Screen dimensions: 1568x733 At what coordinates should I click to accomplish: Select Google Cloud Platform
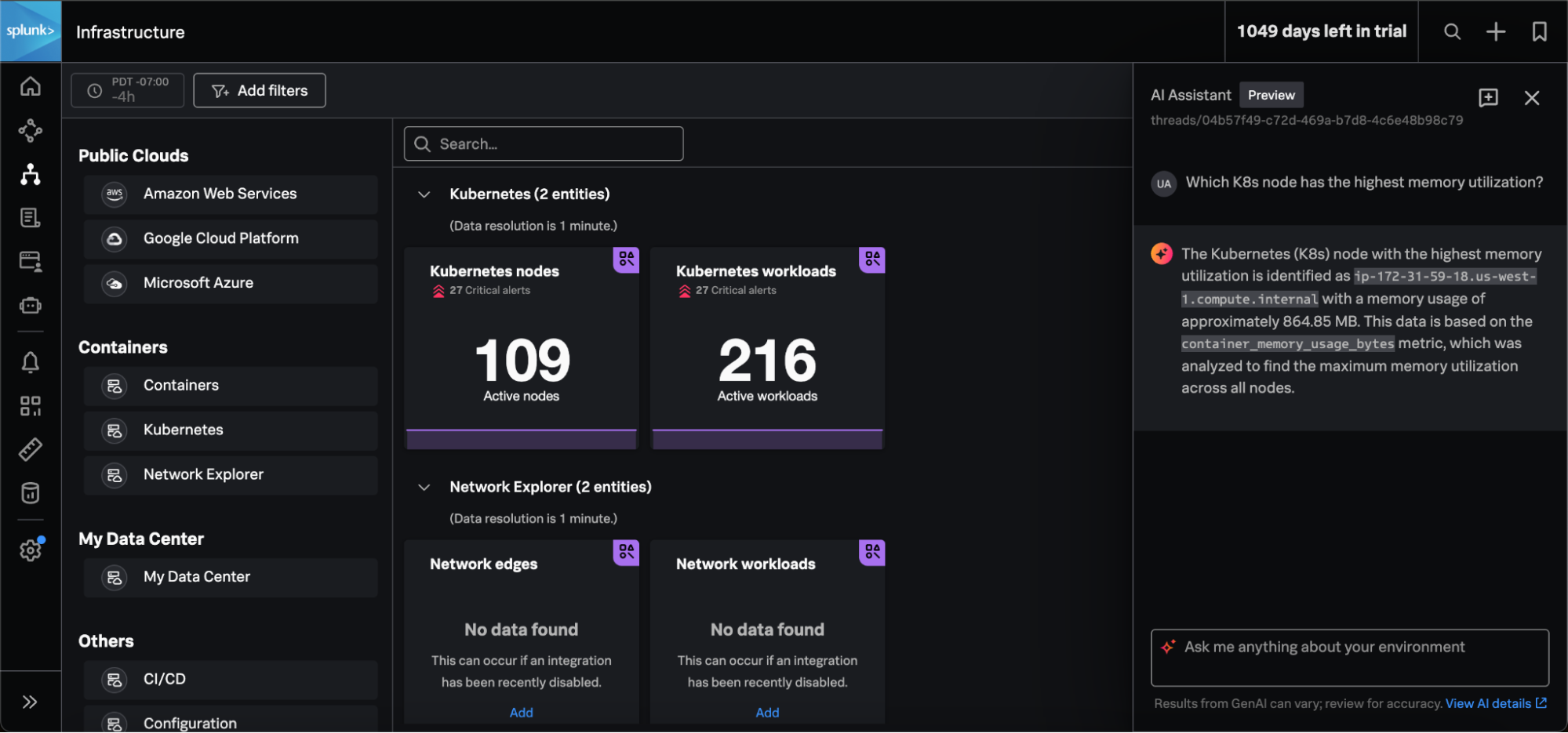click(x=231, y=239)
